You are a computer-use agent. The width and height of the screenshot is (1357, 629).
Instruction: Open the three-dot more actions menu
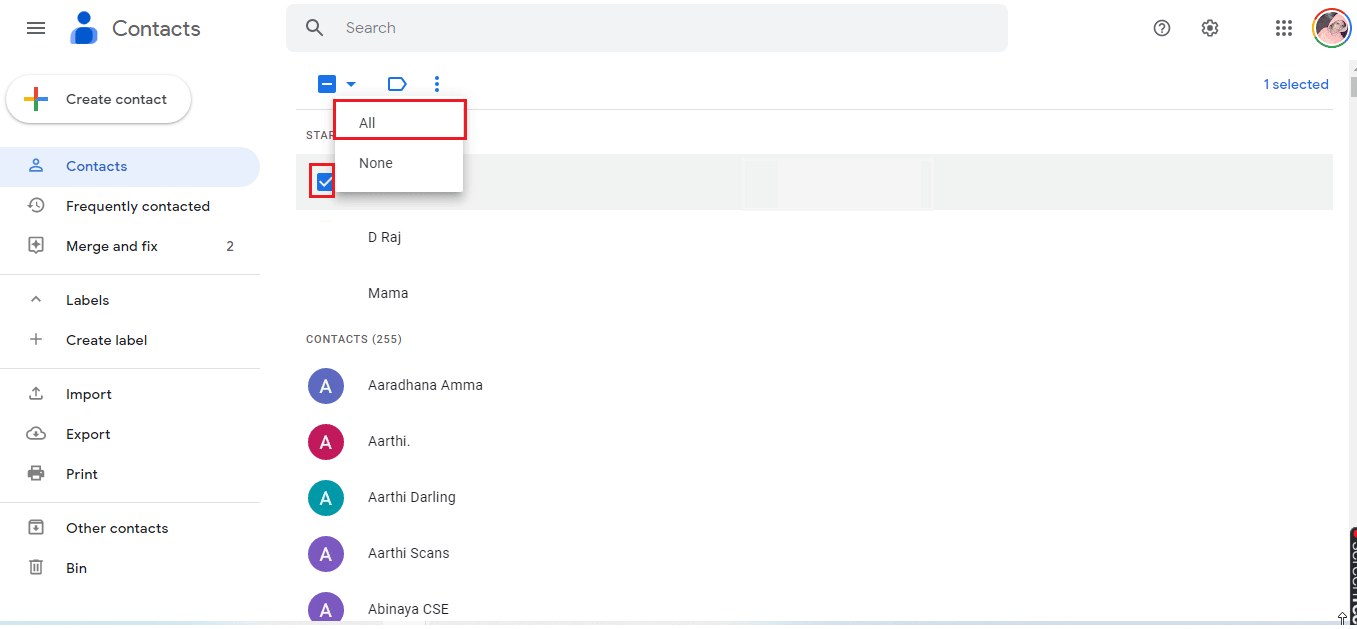coord(437,84)
